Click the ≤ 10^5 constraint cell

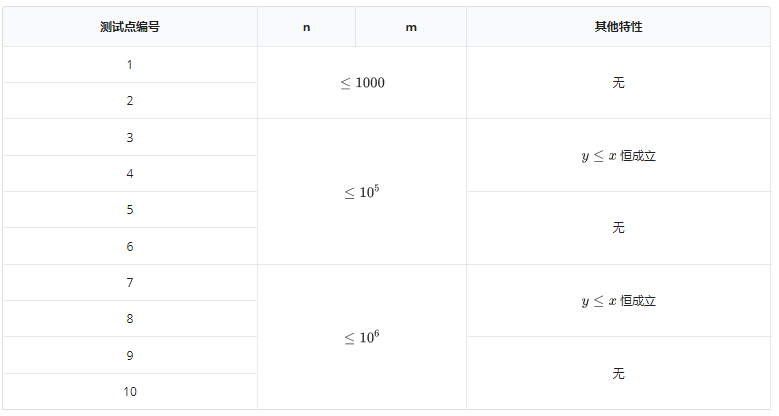click(362, 192)
